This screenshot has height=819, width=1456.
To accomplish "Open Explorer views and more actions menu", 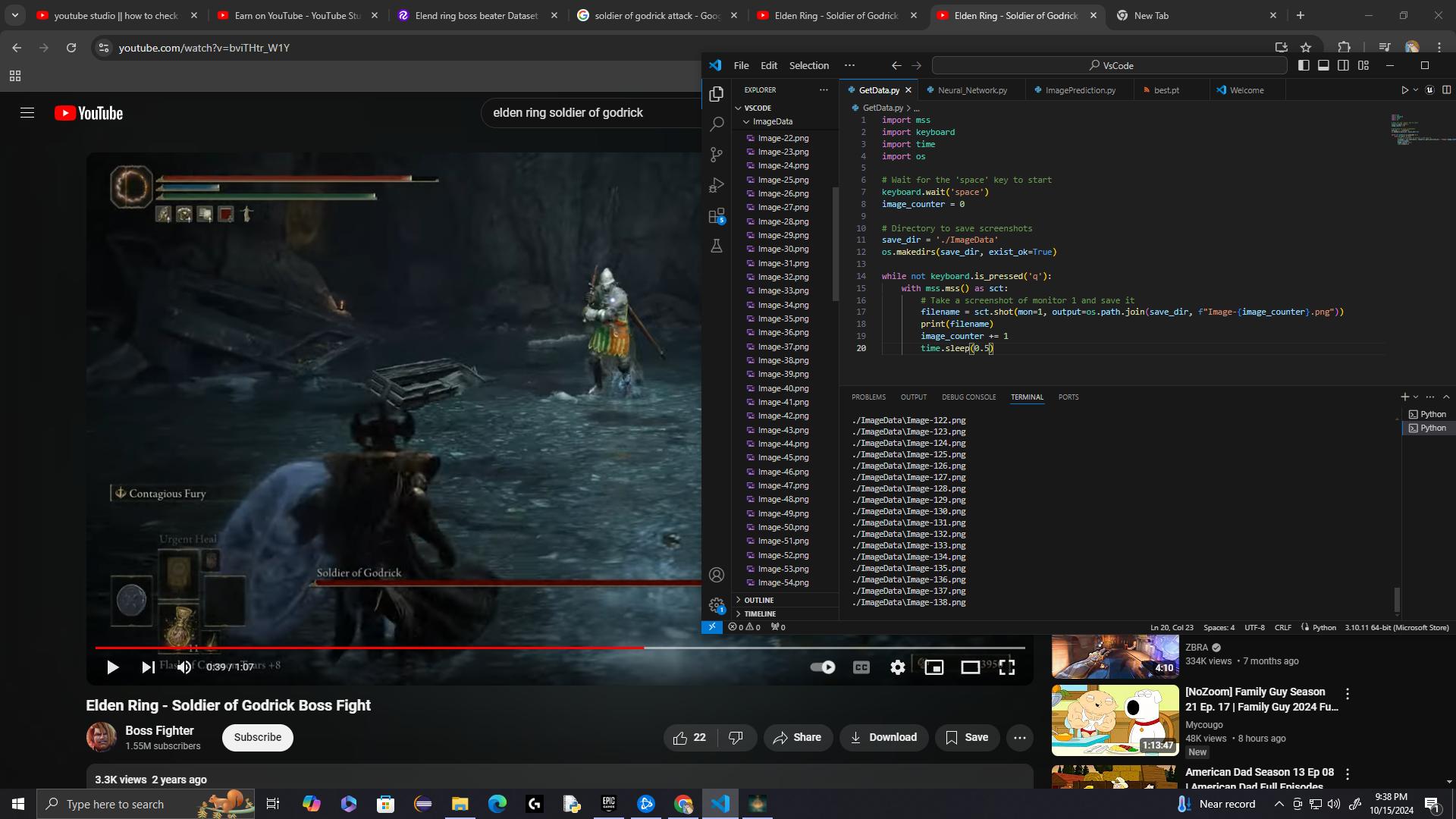I will point(824,90).
